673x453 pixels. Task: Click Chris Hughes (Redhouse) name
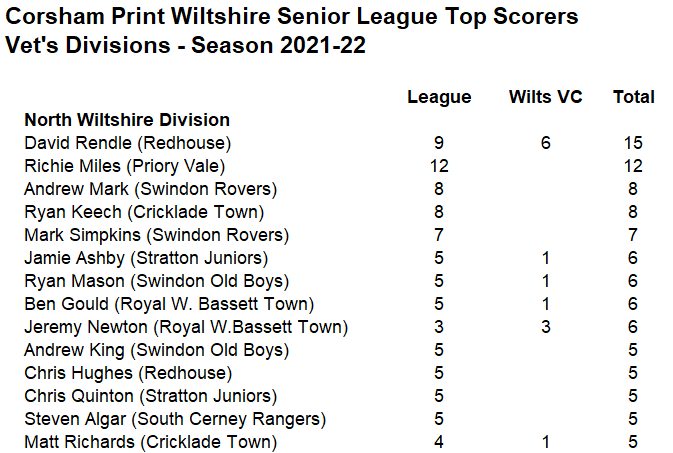point(128,373)
